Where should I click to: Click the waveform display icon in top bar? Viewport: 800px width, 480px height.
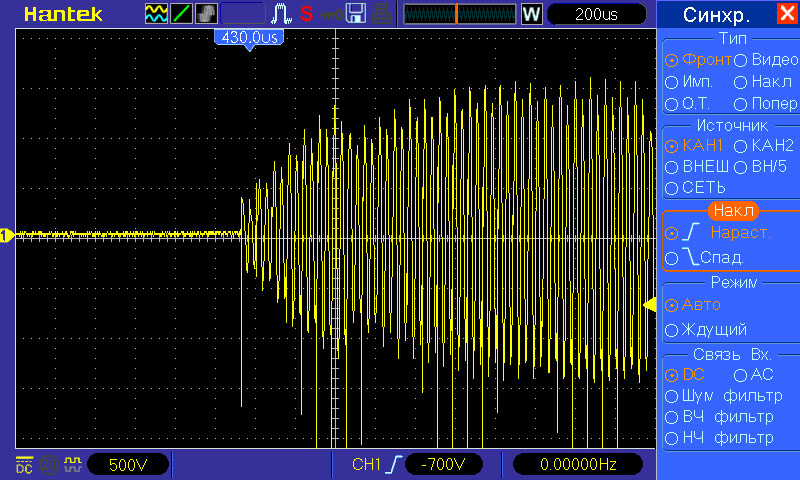click(156, 14)
